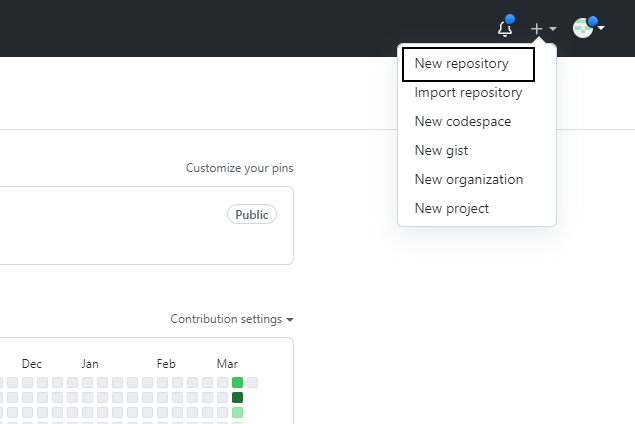Click the top green square under Mar
The width and height of the screenshot is (635, 424).
click(237, 382)
